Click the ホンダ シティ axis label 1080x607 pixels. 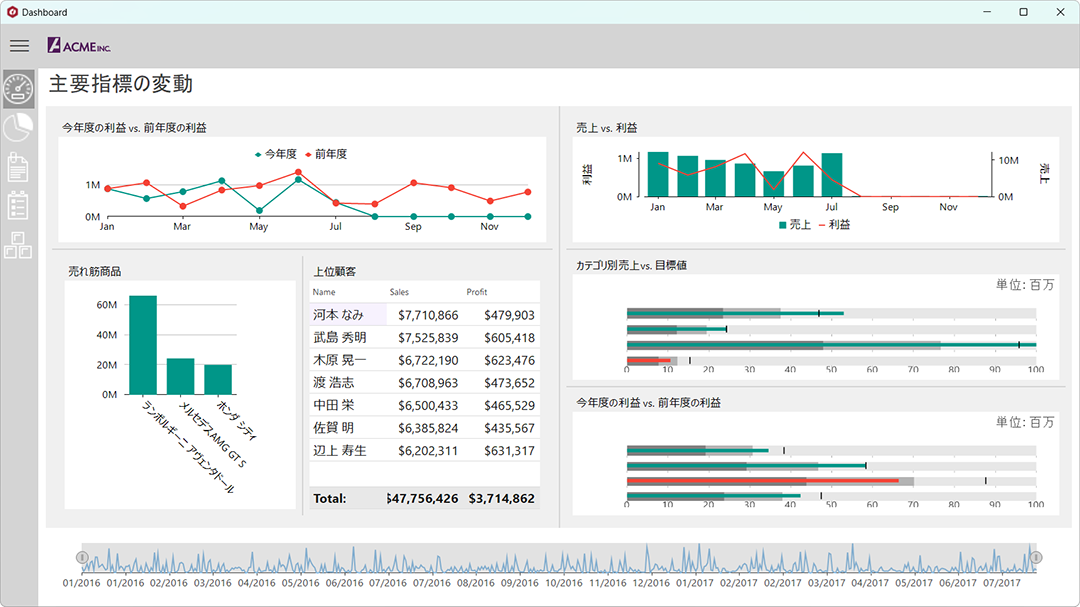coord(236,420)
